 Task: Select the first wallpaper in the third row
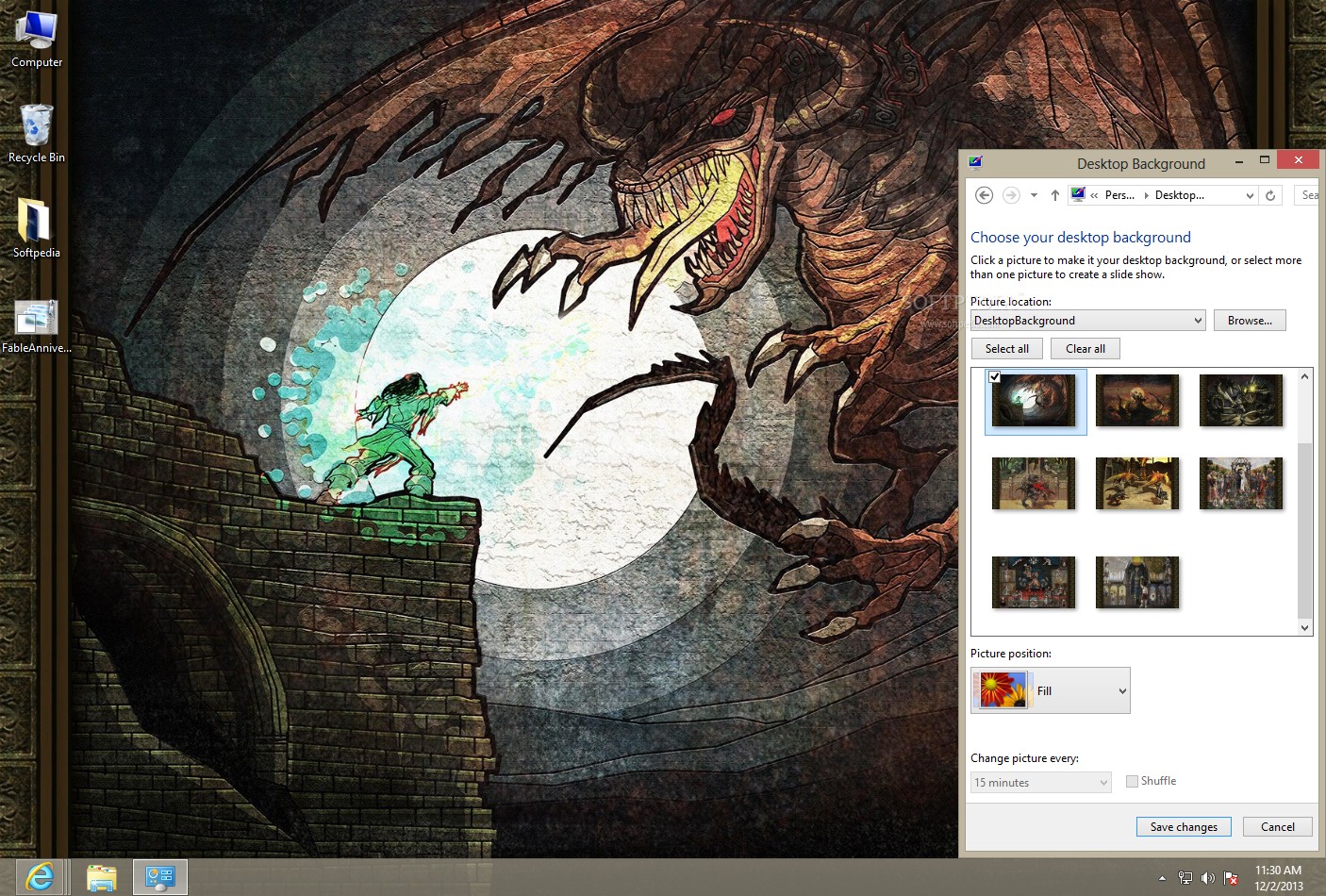(x=1034, y=582)
